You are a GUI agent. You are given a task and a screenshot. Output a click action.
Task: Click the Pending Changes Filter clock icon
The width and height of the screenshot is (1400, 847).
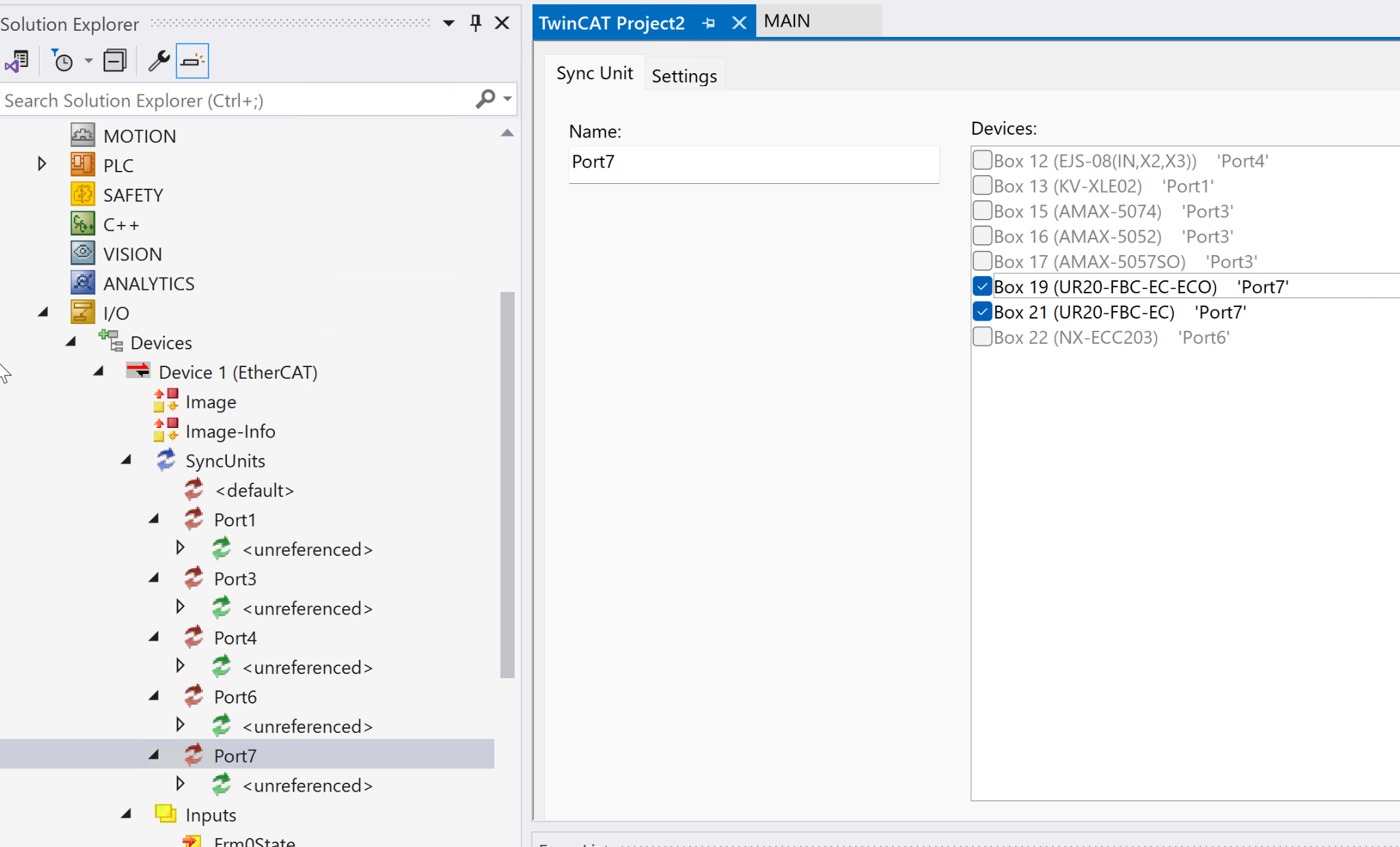point(62,61)
